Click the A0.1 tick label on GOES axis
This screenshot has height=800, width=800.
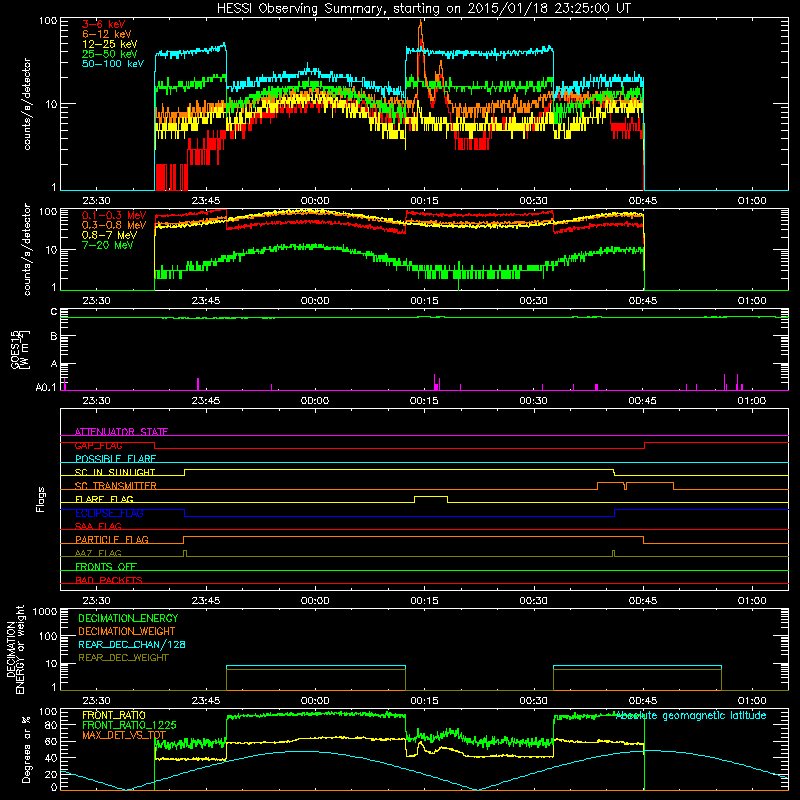pyautogui.click(x=46, y=387)
